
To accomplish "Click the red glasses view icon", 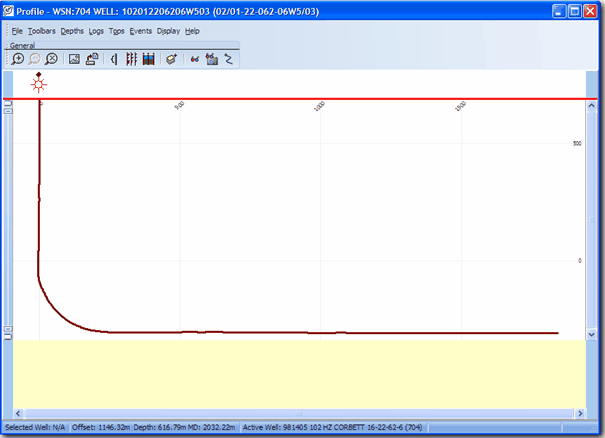I will [x=194, y=59].
